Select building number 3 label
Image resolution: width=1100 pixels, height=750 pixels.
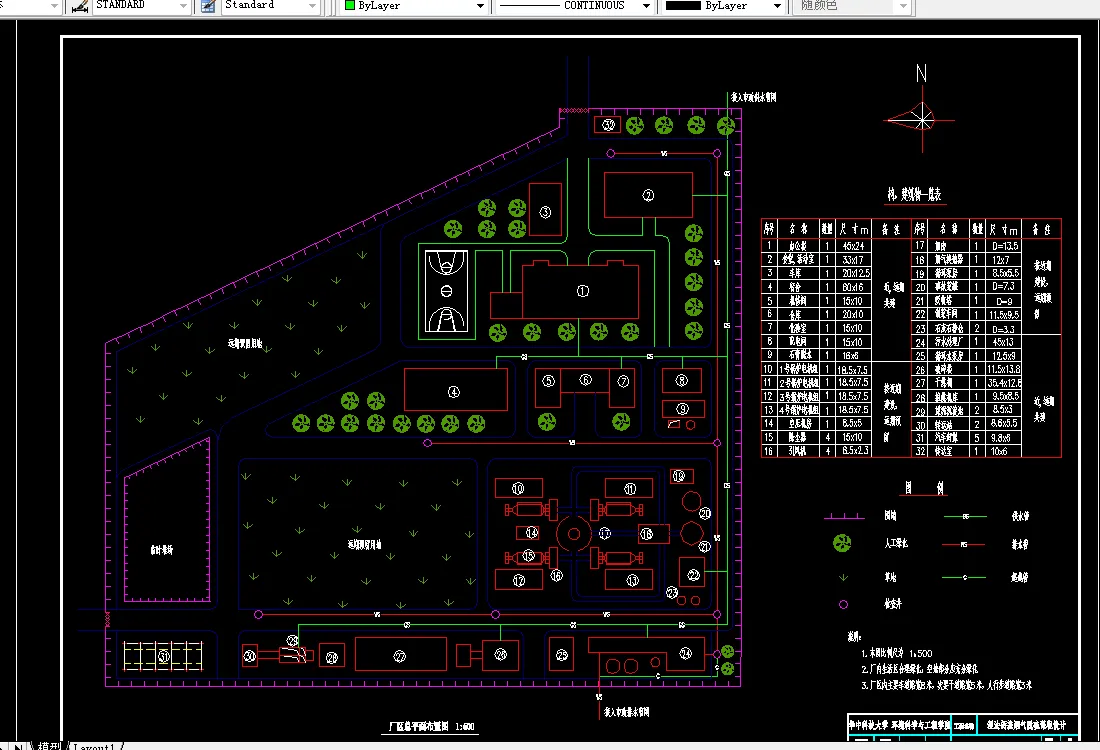(x=545, y=212)
